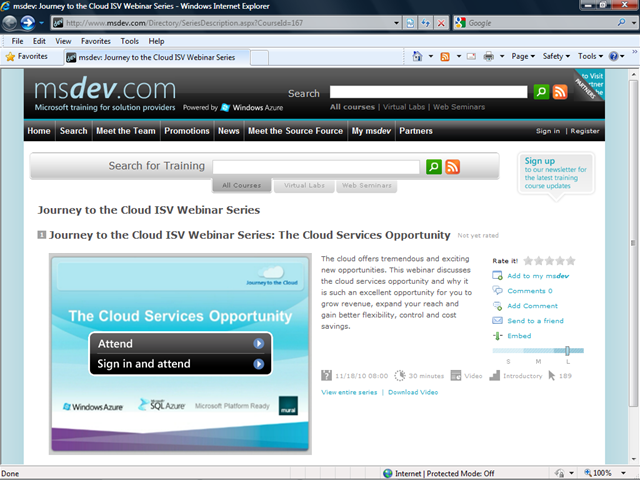This screenshot has height=480, width=640.
Task: Click the Google search magnifier icon
Action: click(x=621, y=22)
